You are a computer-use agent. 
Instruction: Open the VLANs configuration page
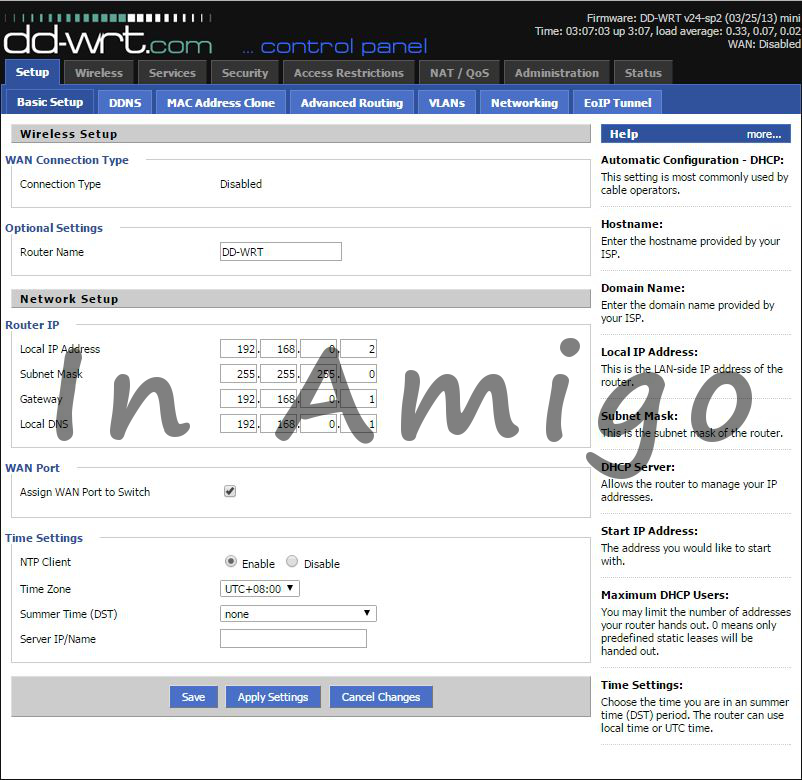[446, 101]
